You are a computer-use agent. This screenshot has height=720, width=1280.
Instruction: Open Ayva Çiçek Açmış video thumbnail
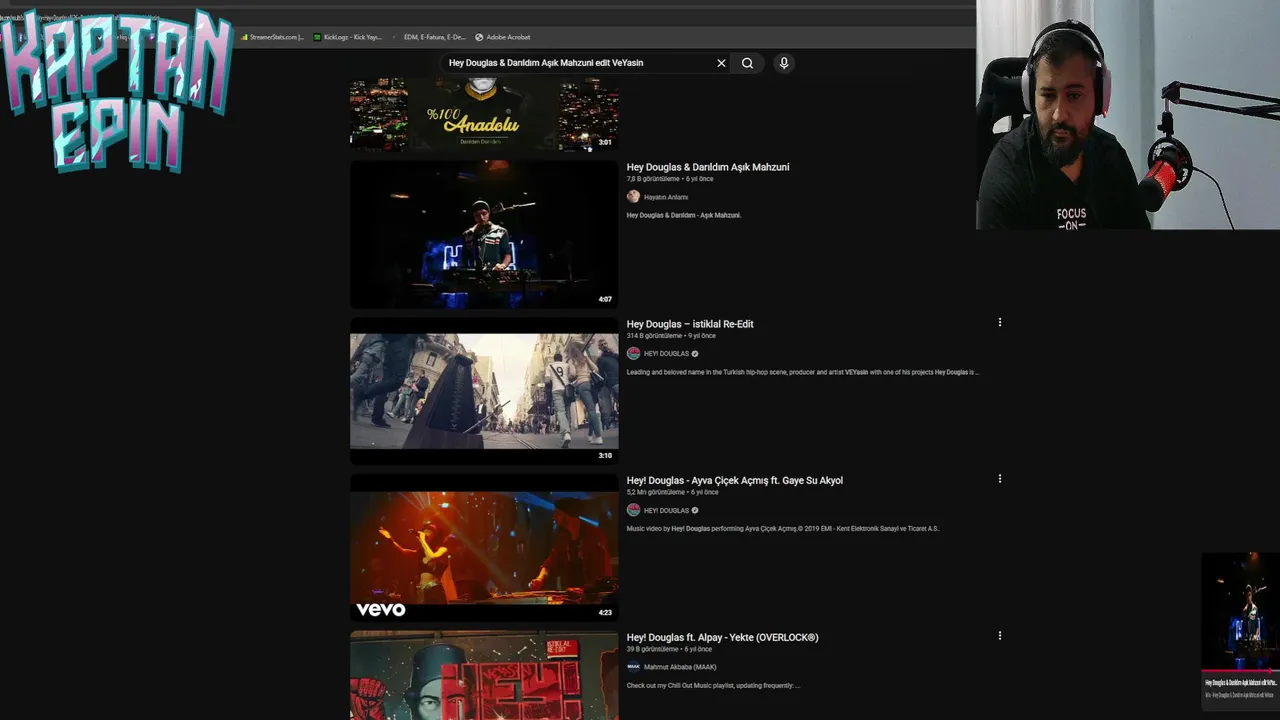coord(484,547)
